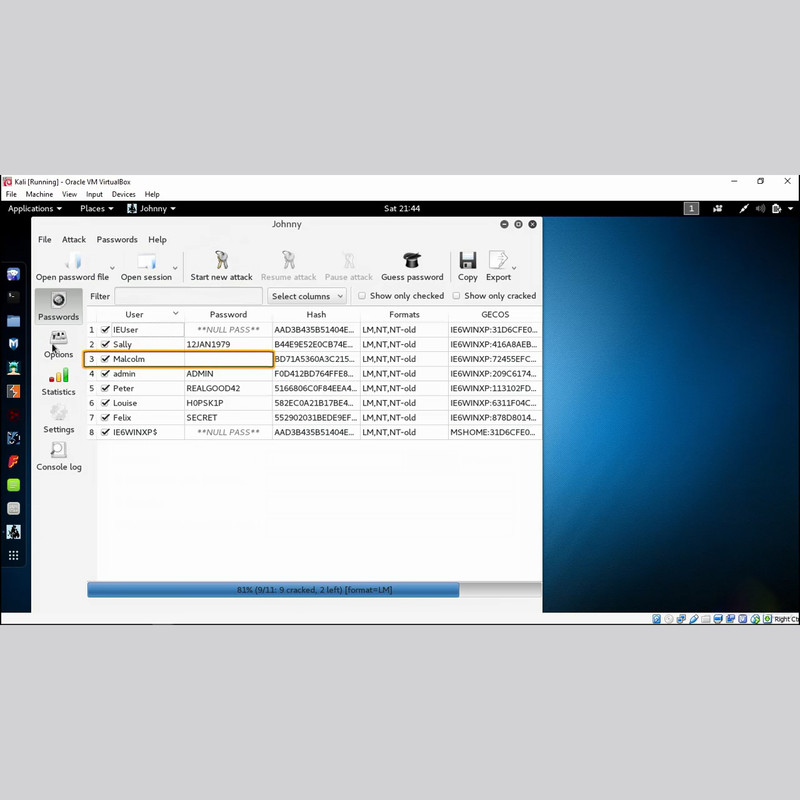This screenshot has height=800, width=800.
Task: Open Passwords menu
Action: (117, 239)
